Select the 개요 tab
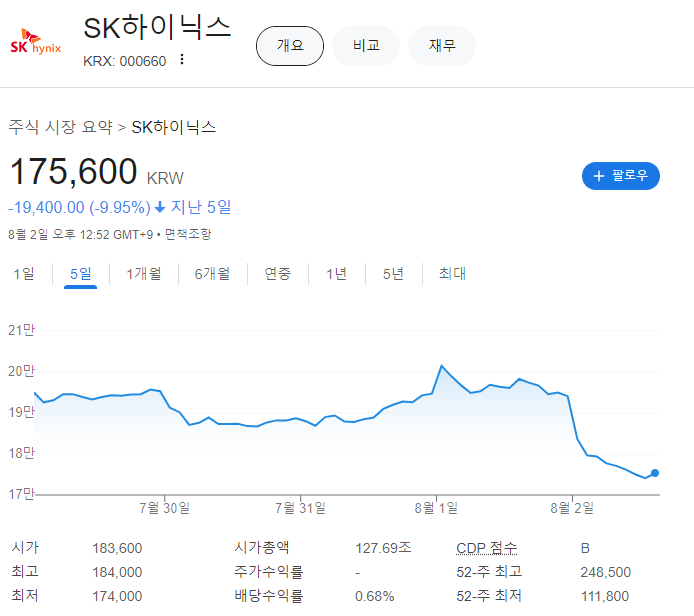The height and width of the screenshot is (616, 694). pos(290,46)
